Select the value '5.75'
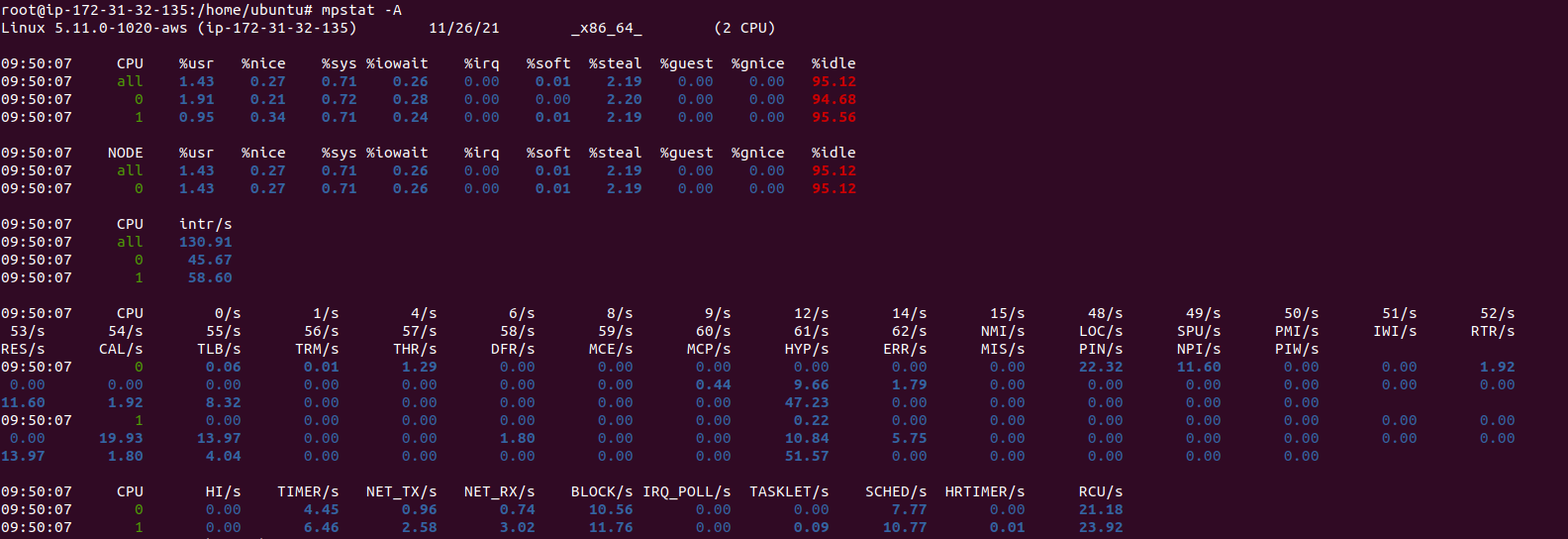This screenshot has height=539, width=1568. [x=910, y=438]
